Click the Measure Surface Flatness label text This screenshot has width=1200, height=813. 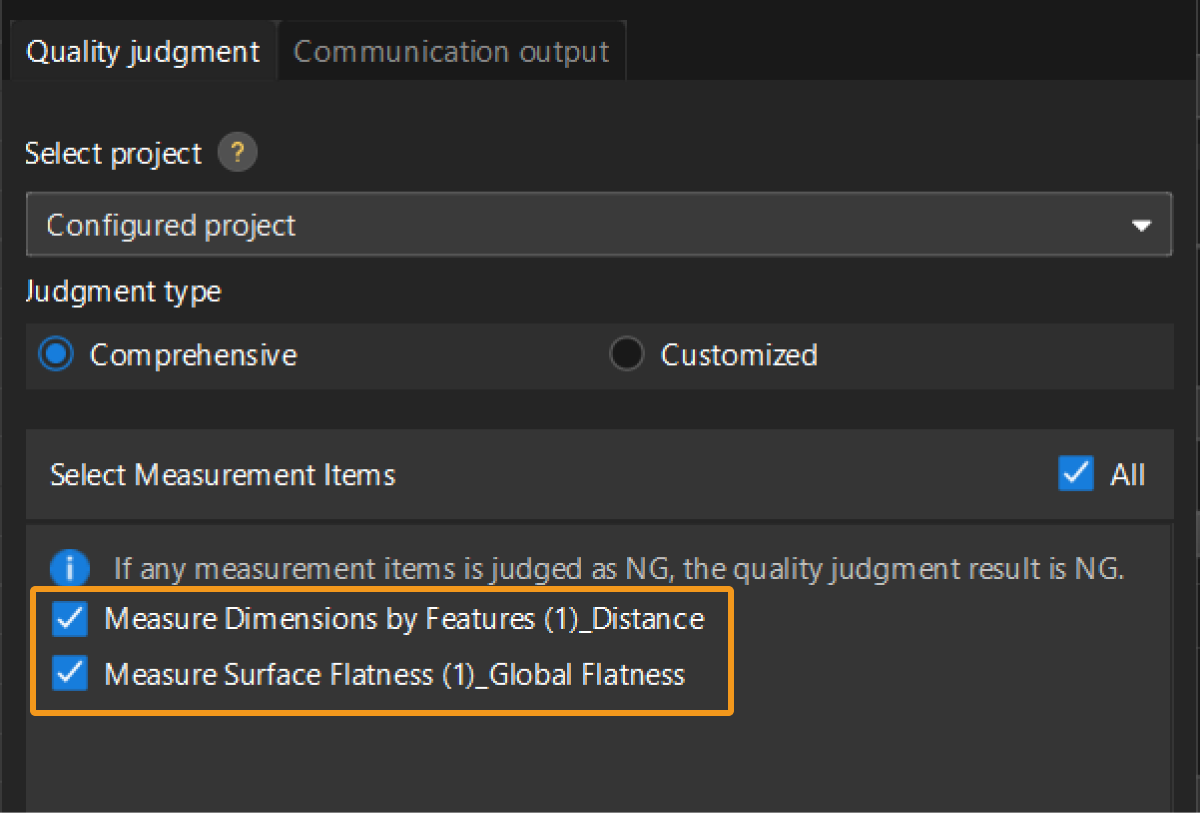coord(394,674)
